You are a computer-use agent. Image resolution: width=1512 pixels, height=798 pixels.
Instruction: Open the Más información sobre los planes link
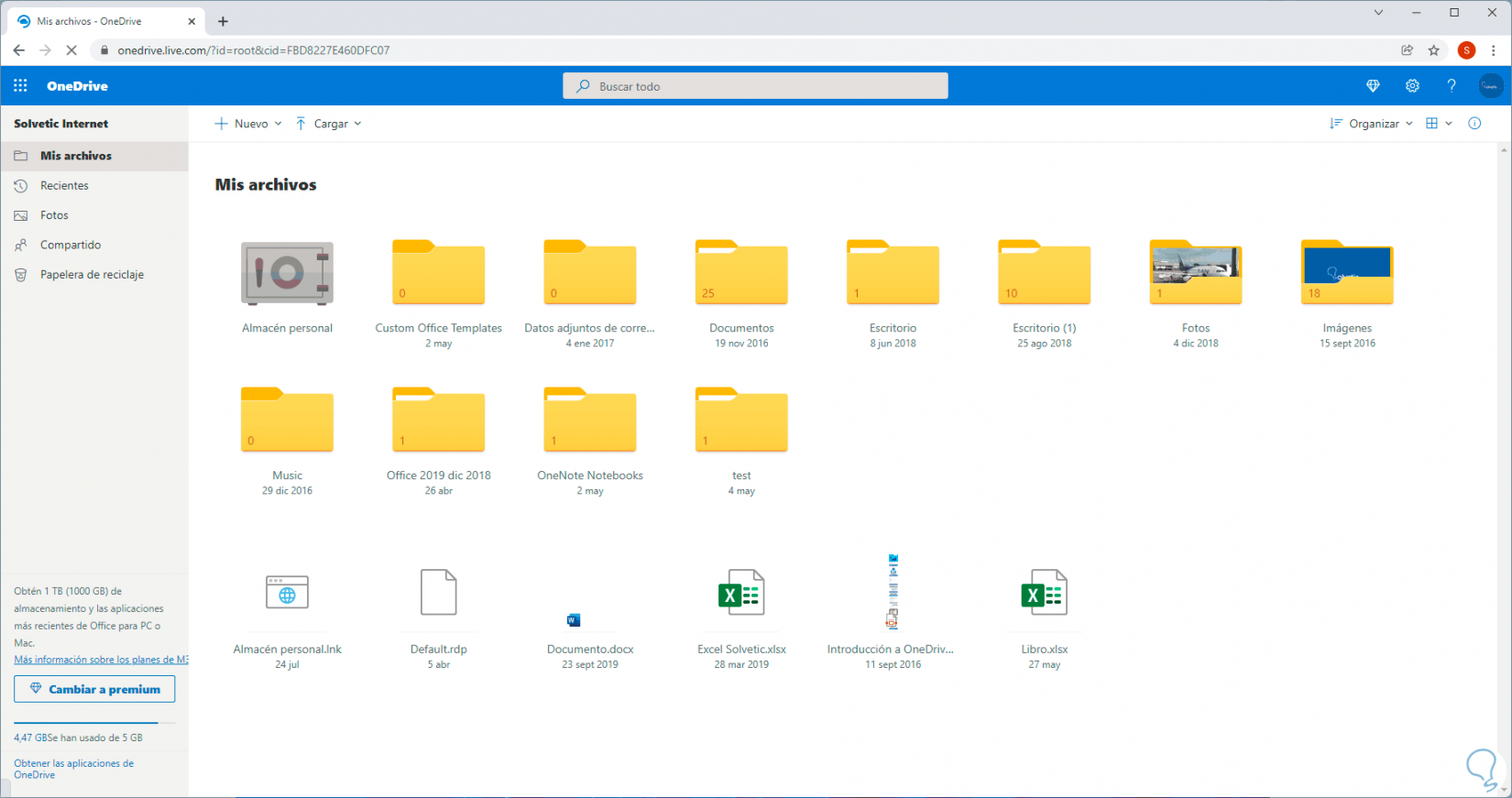[x=101, y=660]
